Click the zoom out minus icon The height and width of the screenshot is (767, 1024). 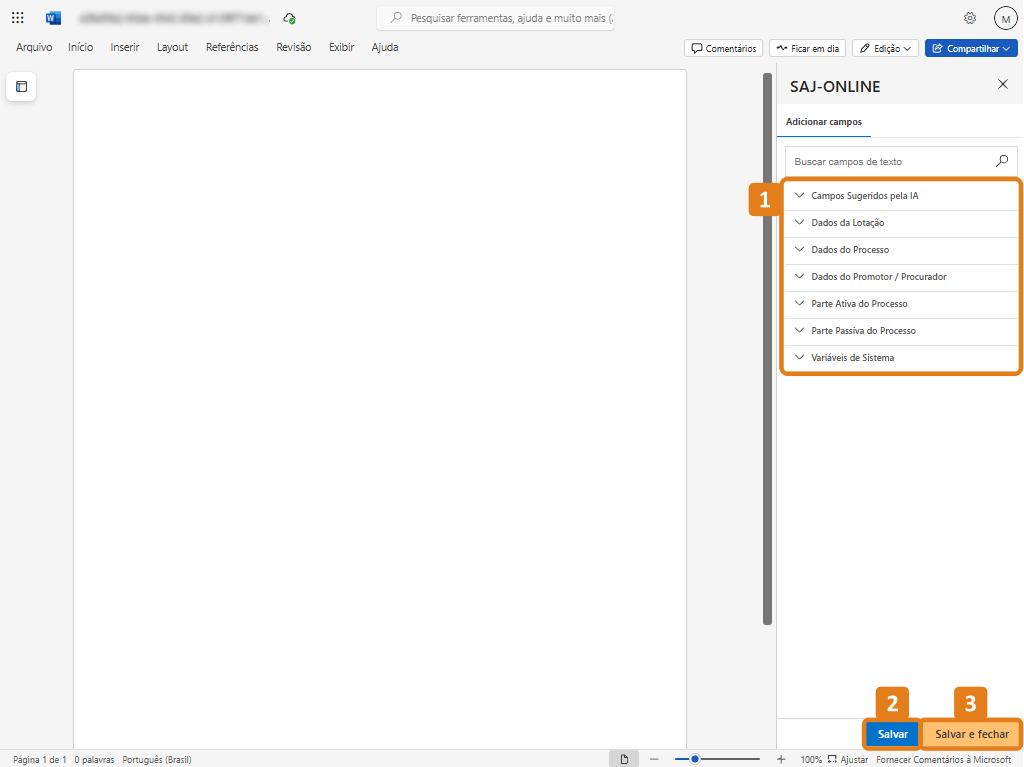(x=654, y=759)
